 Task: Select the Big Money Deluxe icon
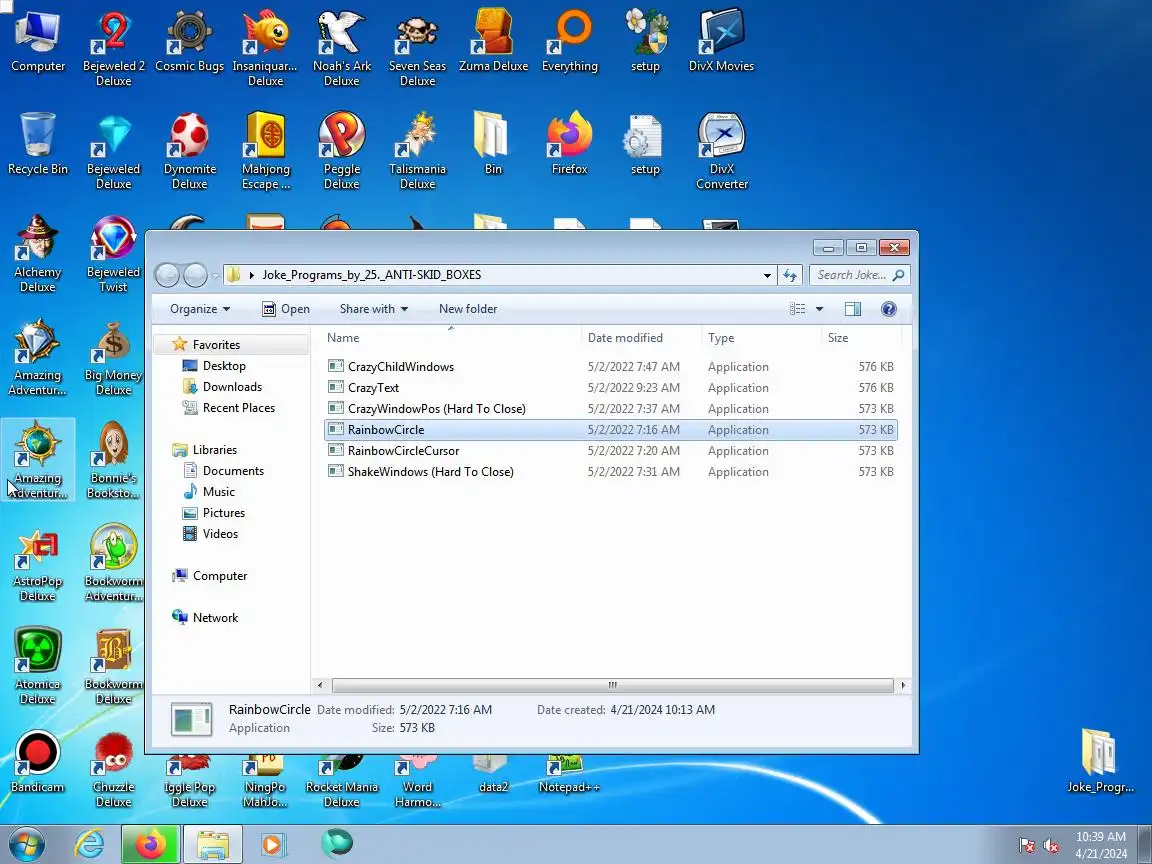click(x=113, y=357)
